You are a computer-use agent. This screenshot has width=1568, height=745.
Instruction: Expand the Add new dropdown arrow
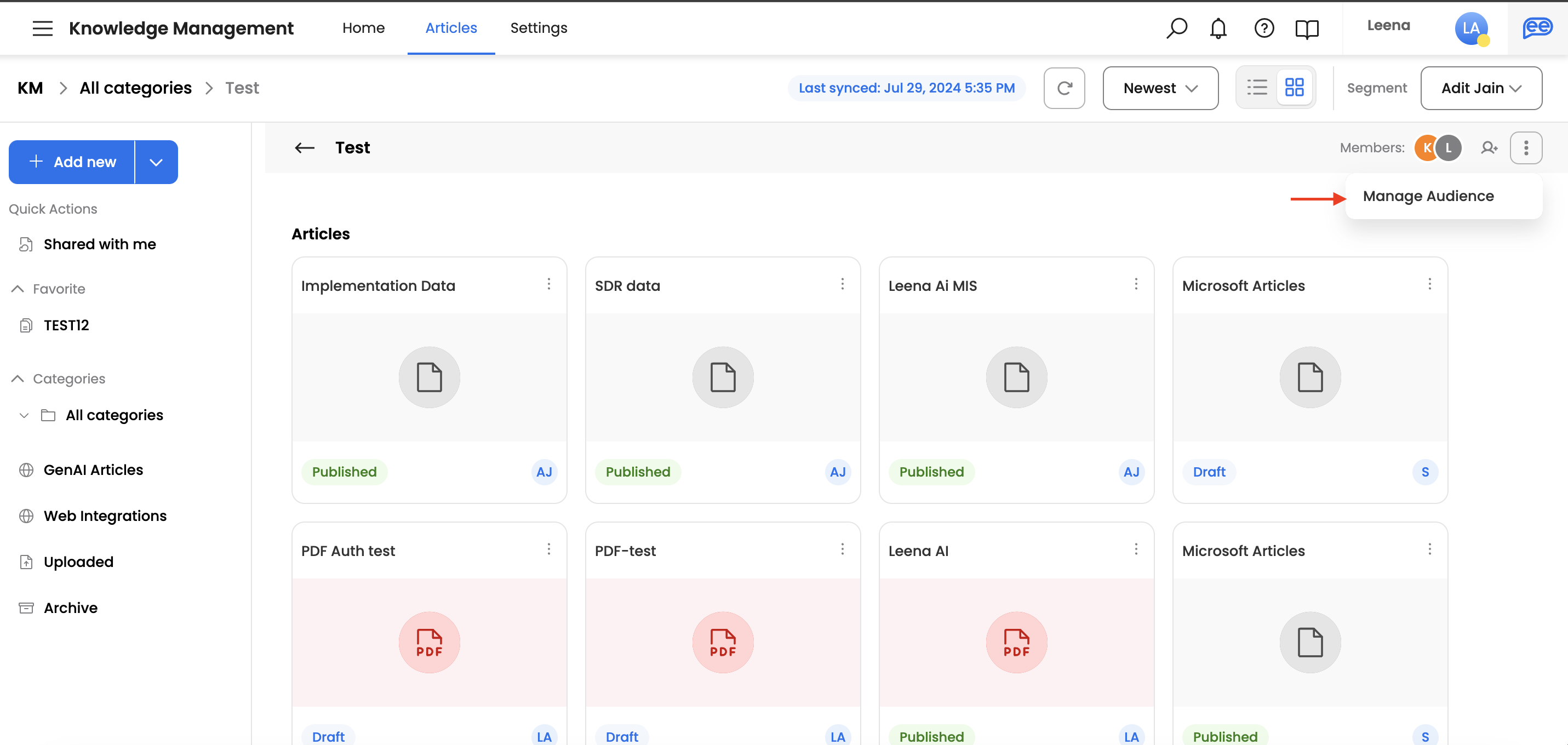[156, 162]
